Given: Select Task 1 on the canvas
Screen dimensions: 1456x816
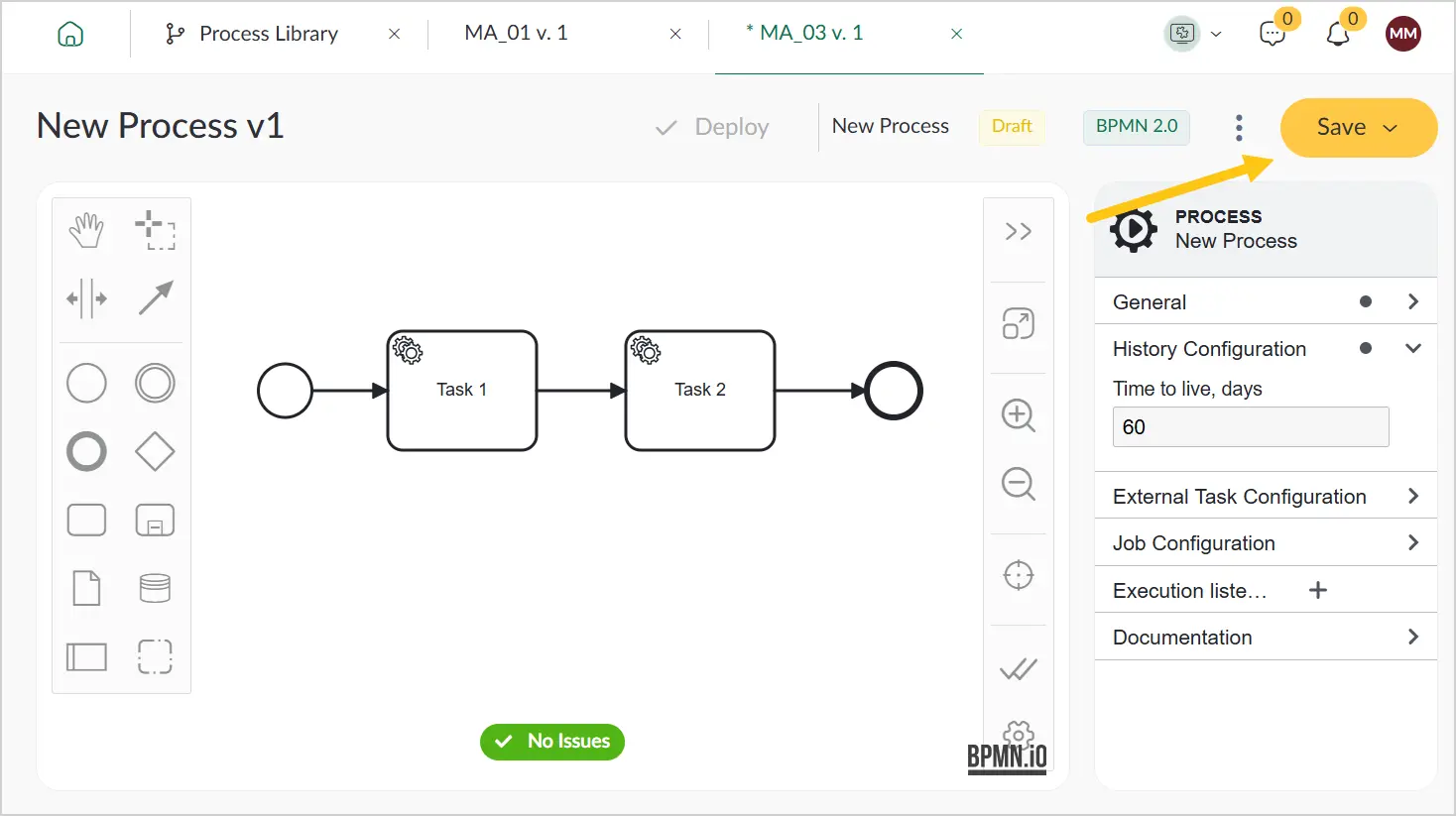Looking at the screenshot, I should coord(462,391).
